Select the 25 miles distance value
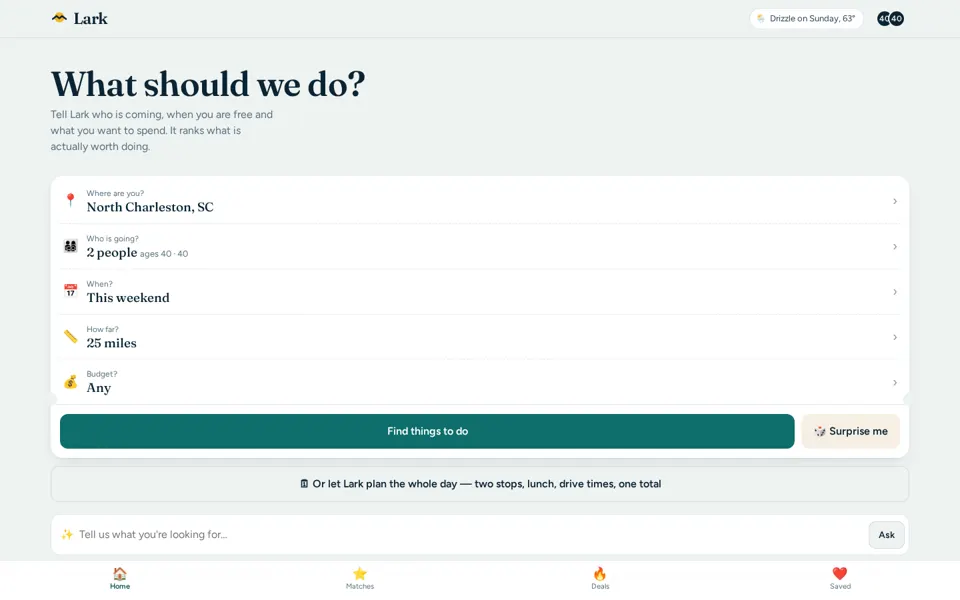 tap(111, 343)
